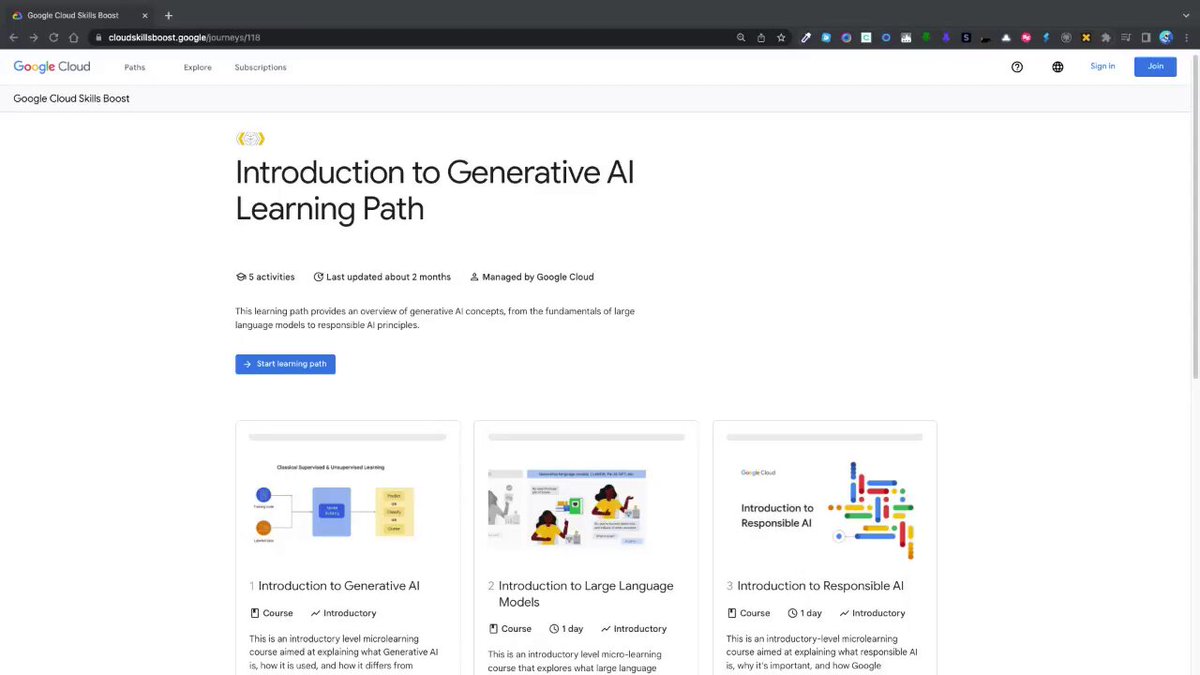This screenshot has width=1200, height=675.
Task: Click the zoom magnifier icon in address bar
Action: (741, 37)
